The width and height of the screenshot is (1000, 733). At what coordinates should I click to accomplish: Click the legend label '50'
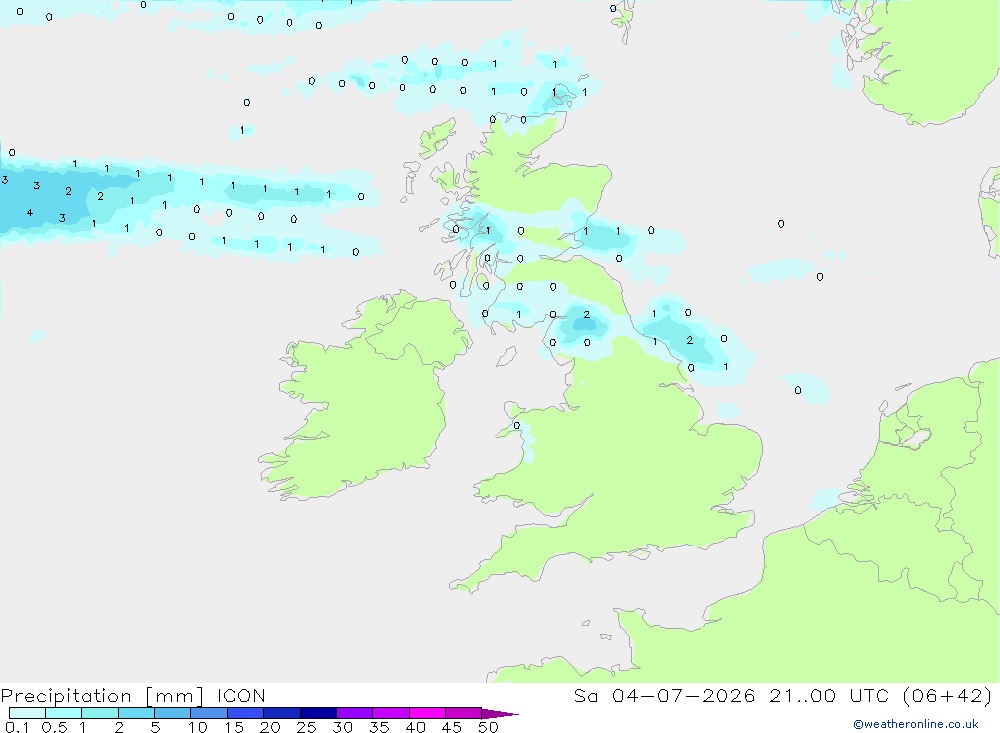tap(489, 727)
